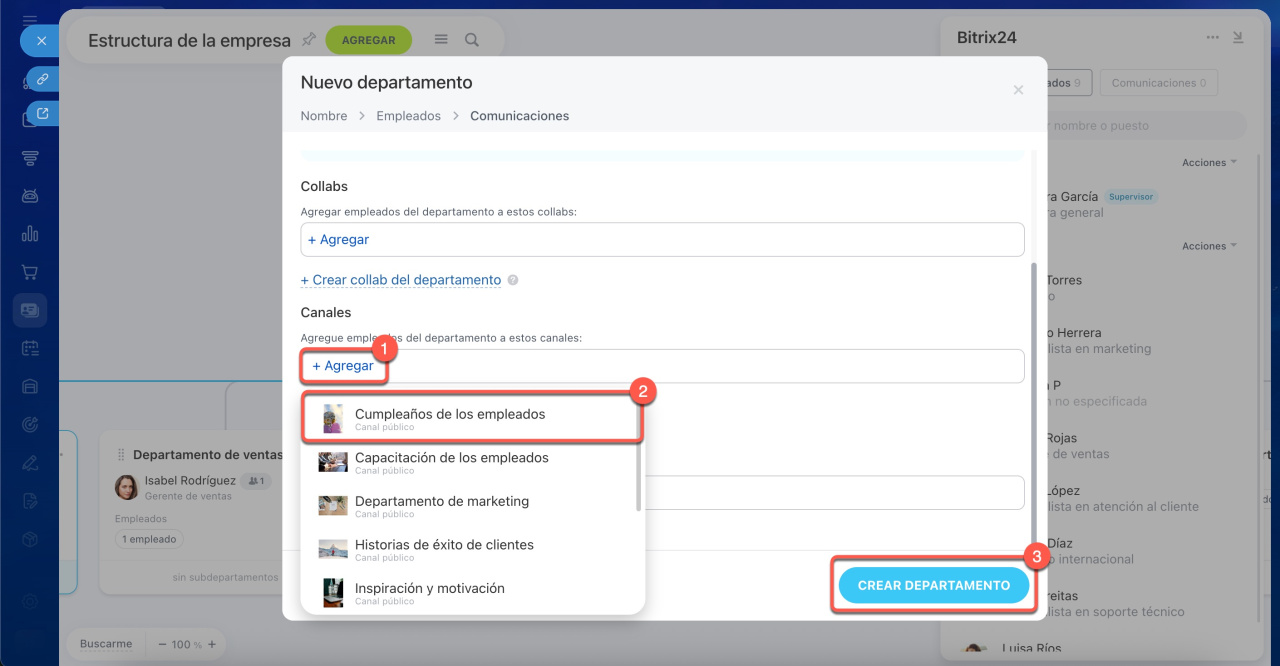Screen dimensions: 1280x666
Task: Open the search magnifier in the header
Action: coord(472,40)
